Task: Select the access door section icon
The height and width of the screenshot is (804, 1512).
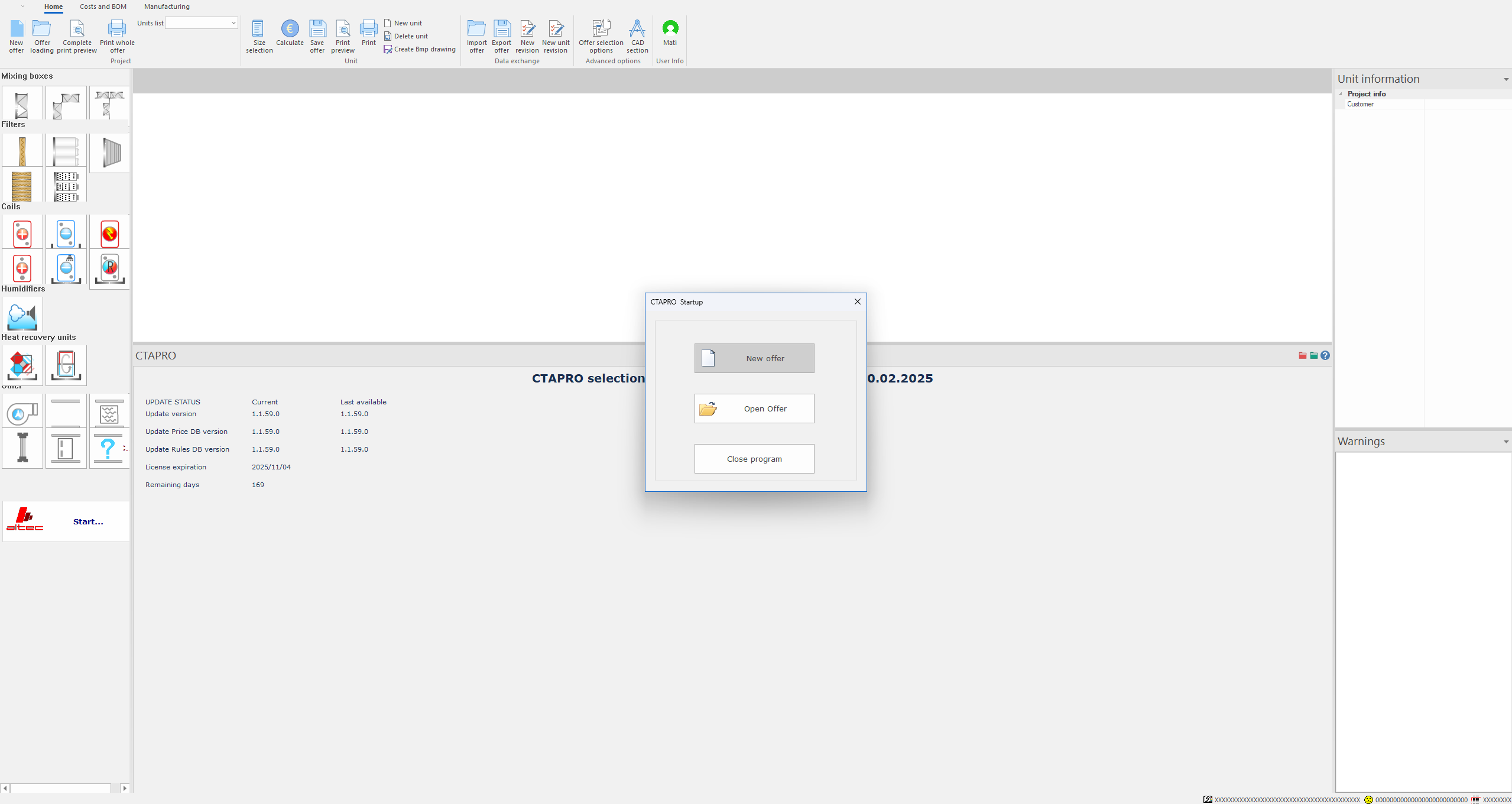Action: pyautogui.click(x=66, y=448)
